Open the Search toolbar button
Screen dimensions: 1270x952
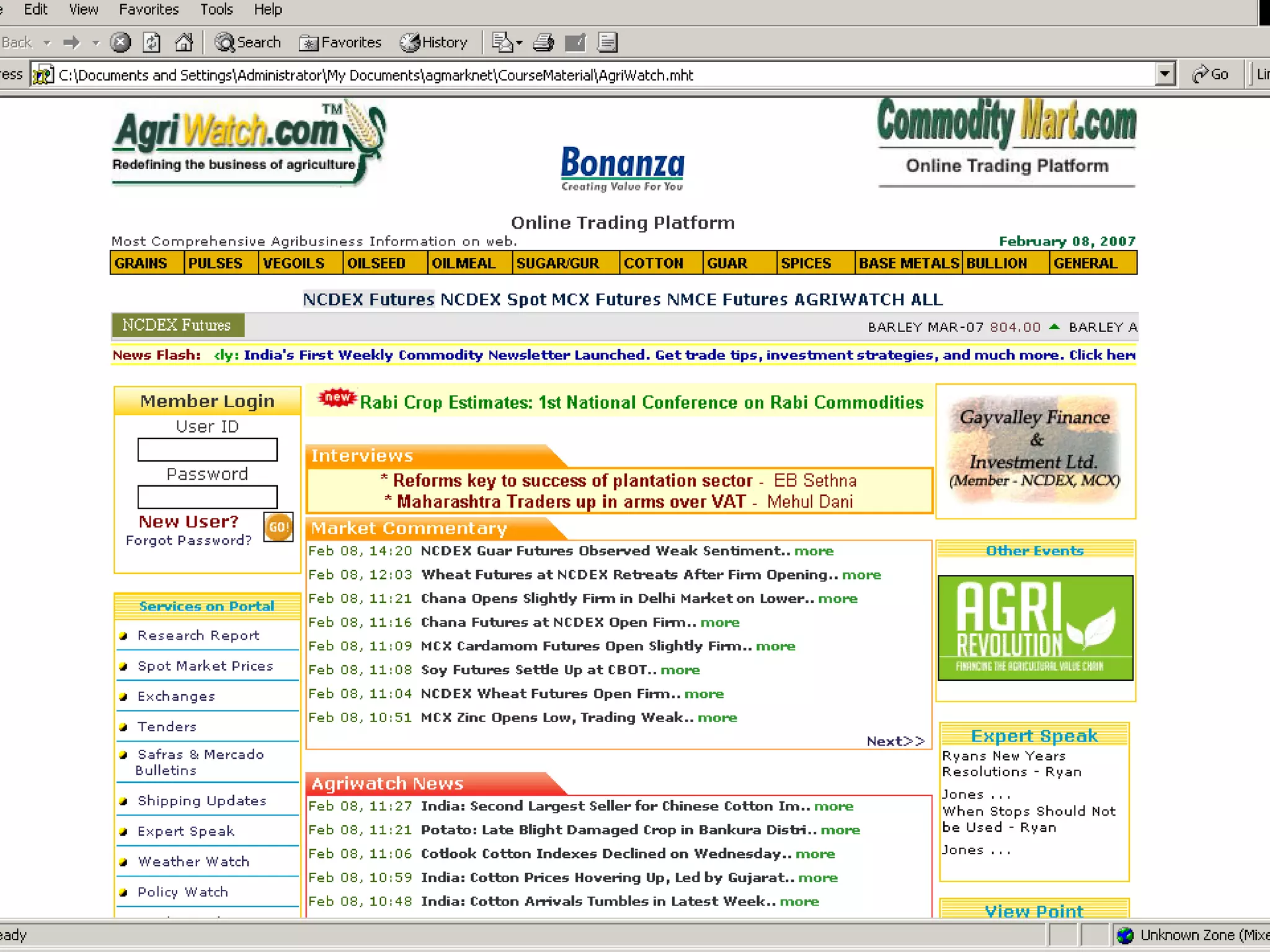point(247,42)
